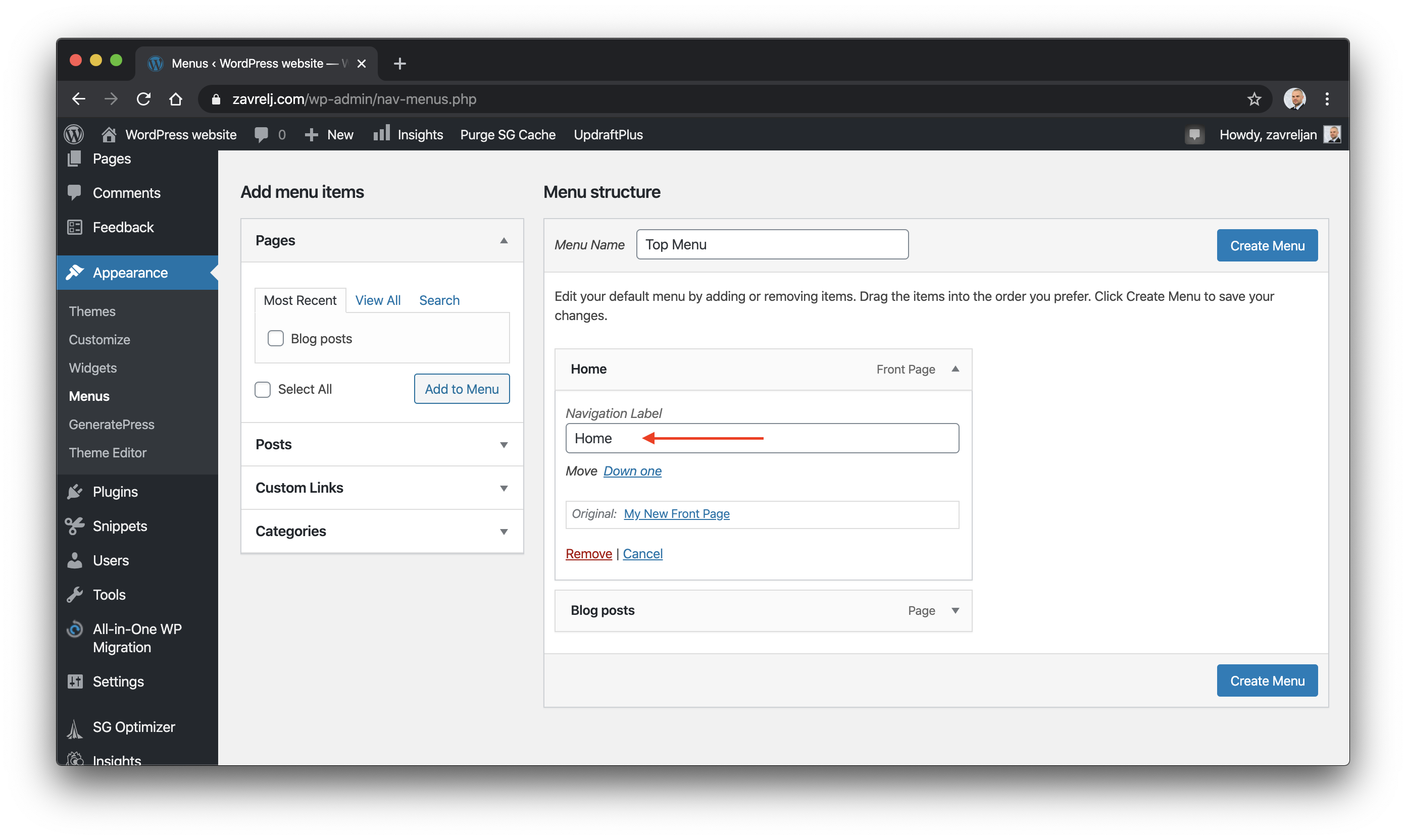Open the comments bubble in admin bar

click(x=262, y=135)
